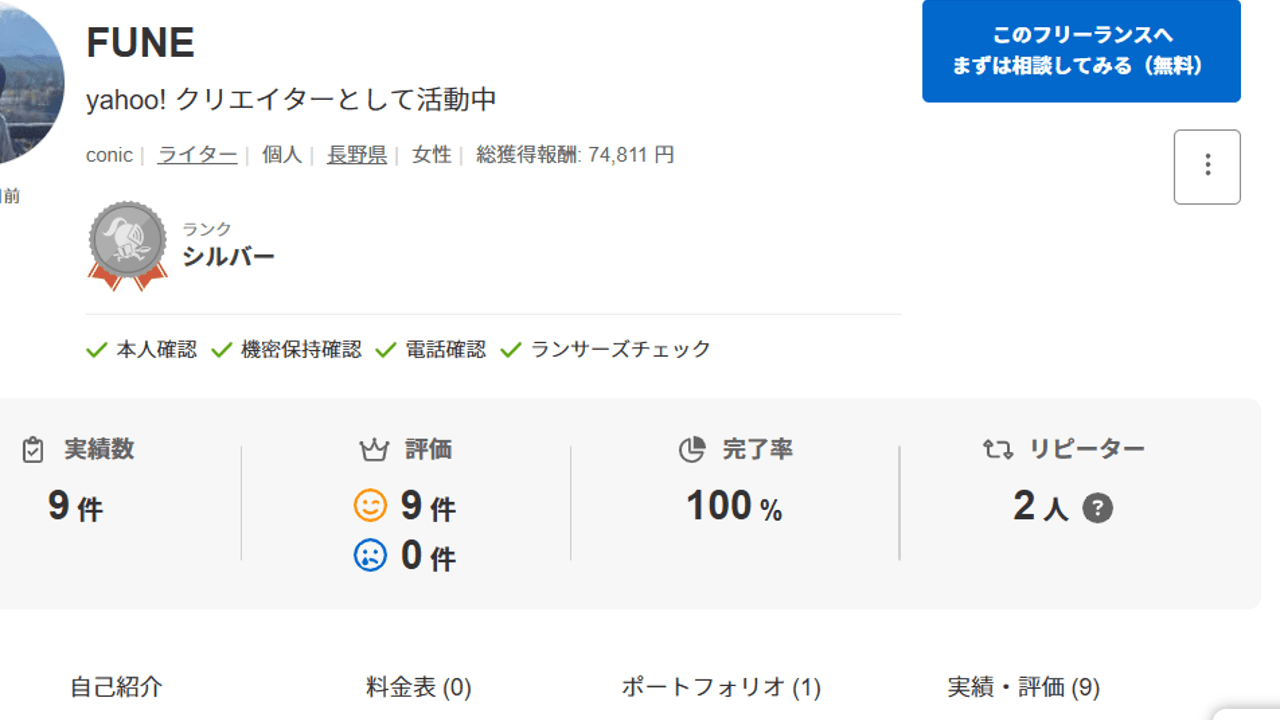Select the ポートフォリオ (1) tab

point(721,688)
